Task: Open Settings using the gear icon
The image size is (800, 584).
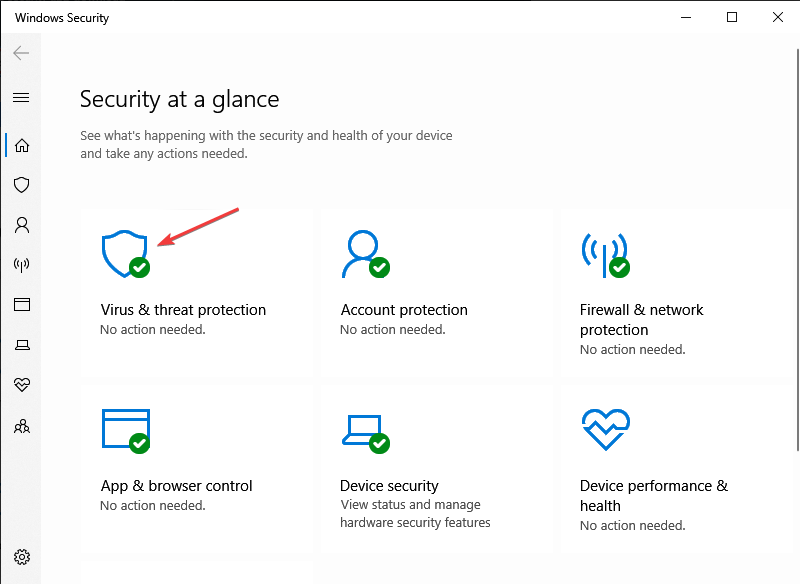Action: pos(22,557)
